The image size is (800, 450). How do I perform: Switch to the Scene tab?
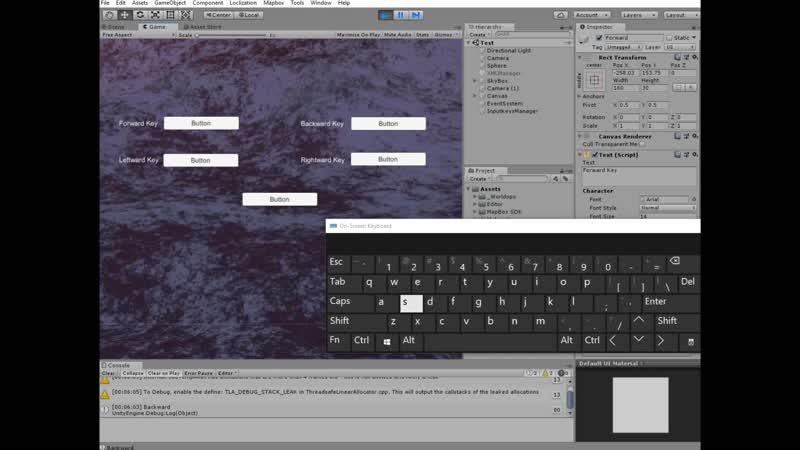click(116, 27)
